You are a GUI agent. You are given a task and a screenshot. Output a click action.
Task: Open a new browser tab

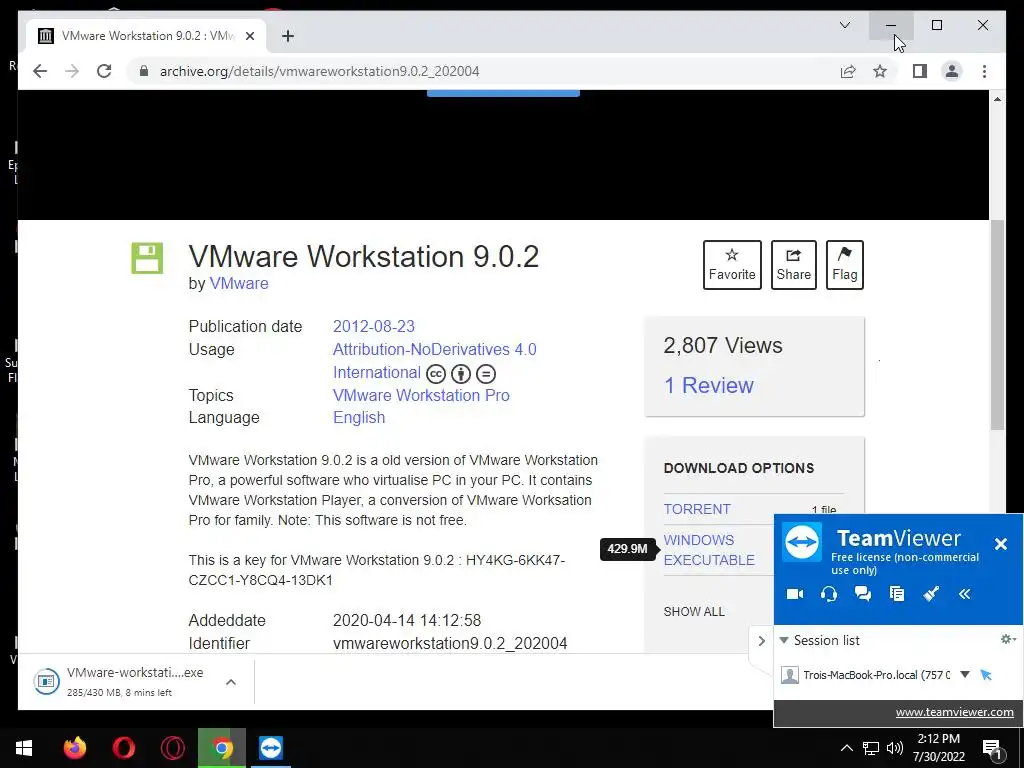288,36
